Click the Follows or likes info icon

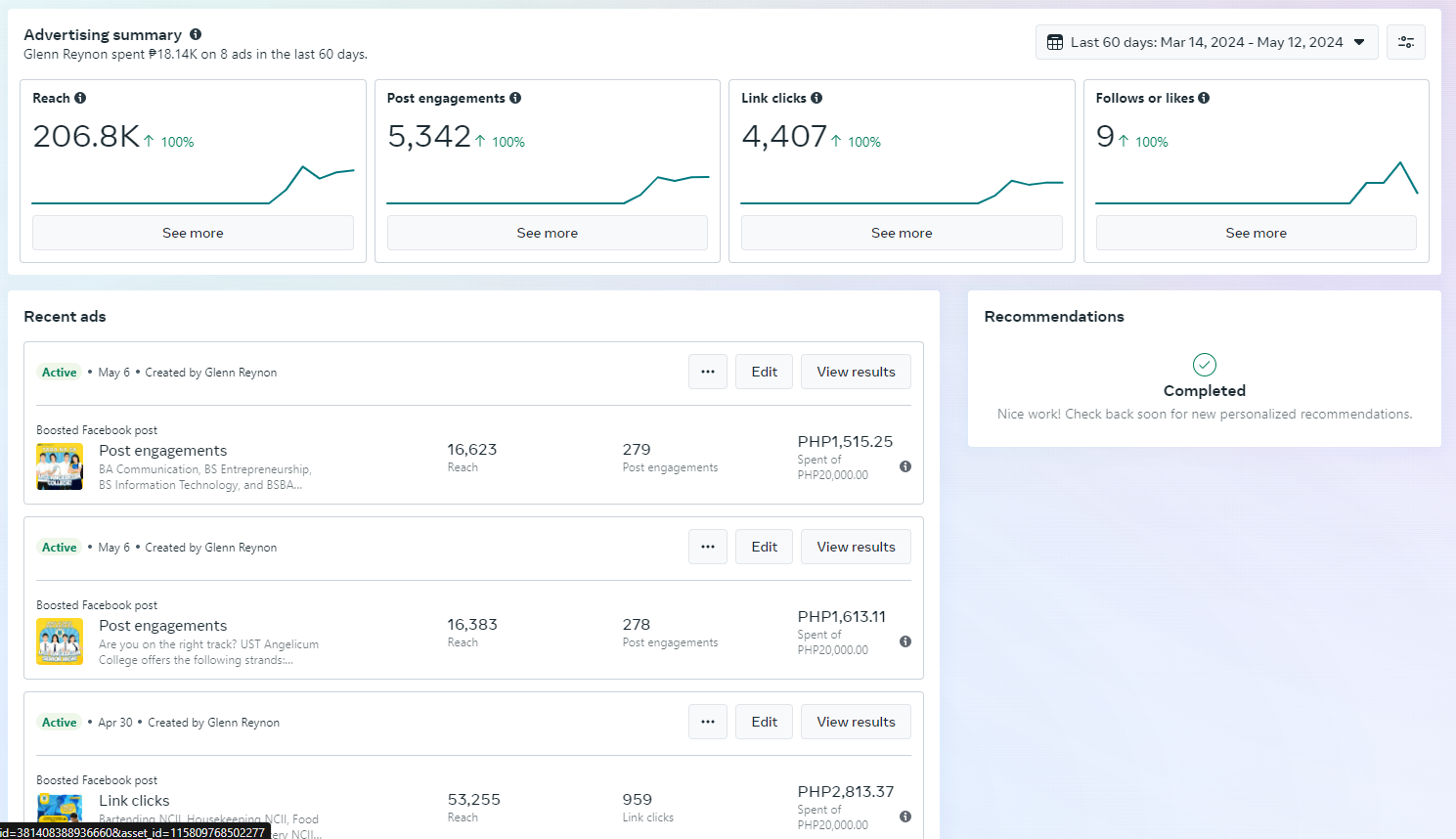click(x=1204, y=98)
